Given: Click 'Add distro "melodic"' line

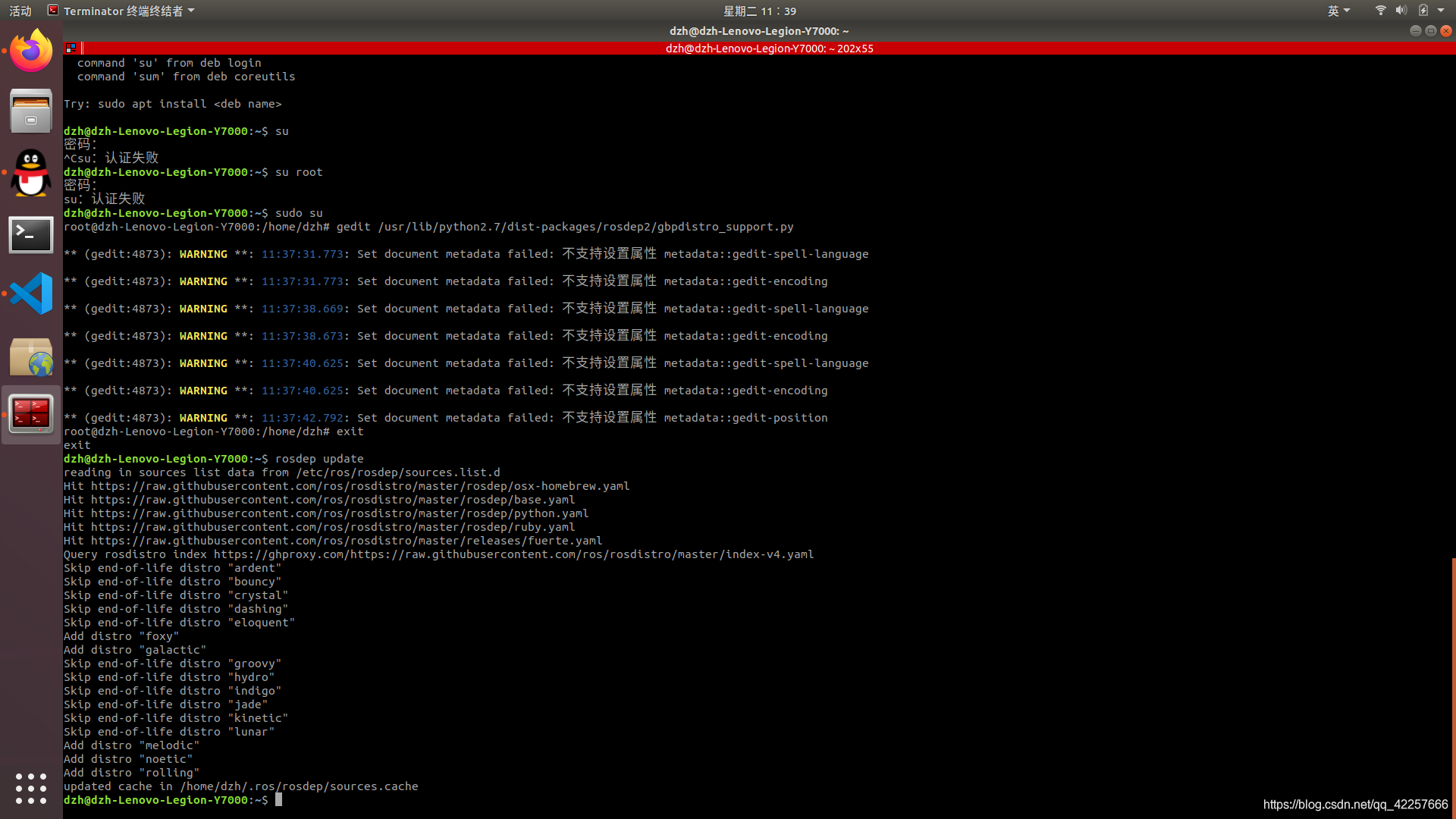Looking at the screenshot, I should click(x=131, y=745).
